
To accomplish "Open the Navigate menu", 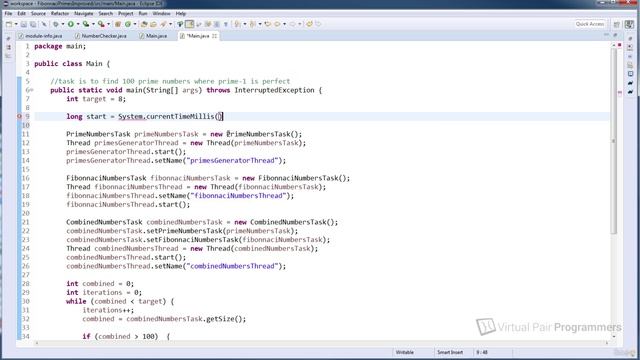I will tap(84, 13).
